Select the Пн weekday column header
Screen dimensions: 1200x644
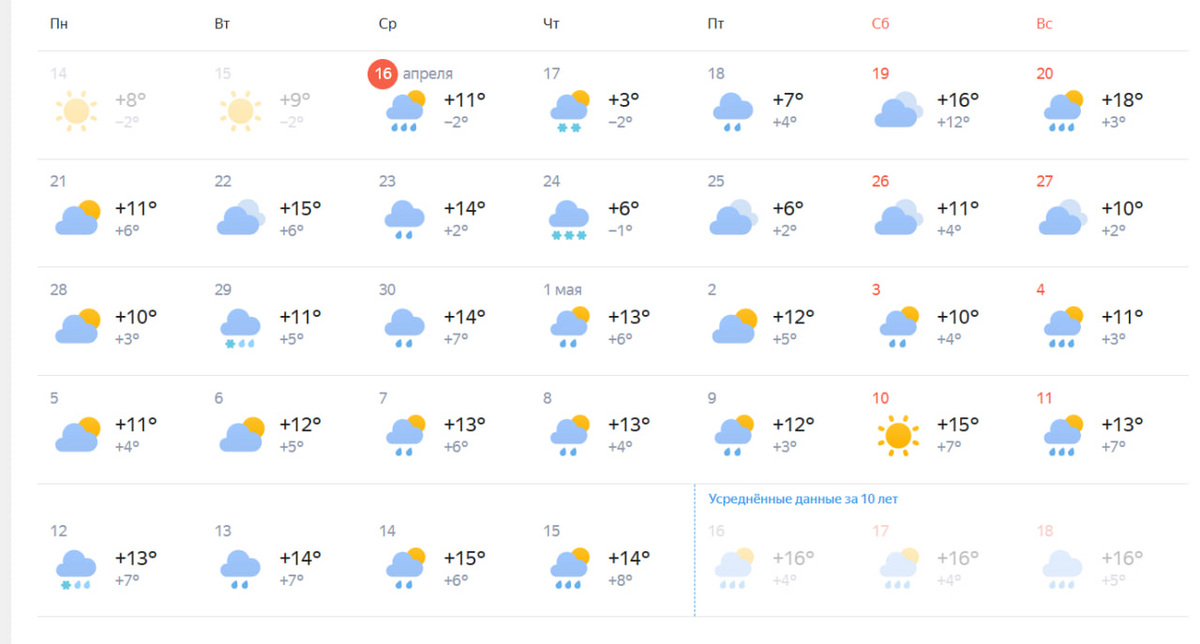pos(59,24)
